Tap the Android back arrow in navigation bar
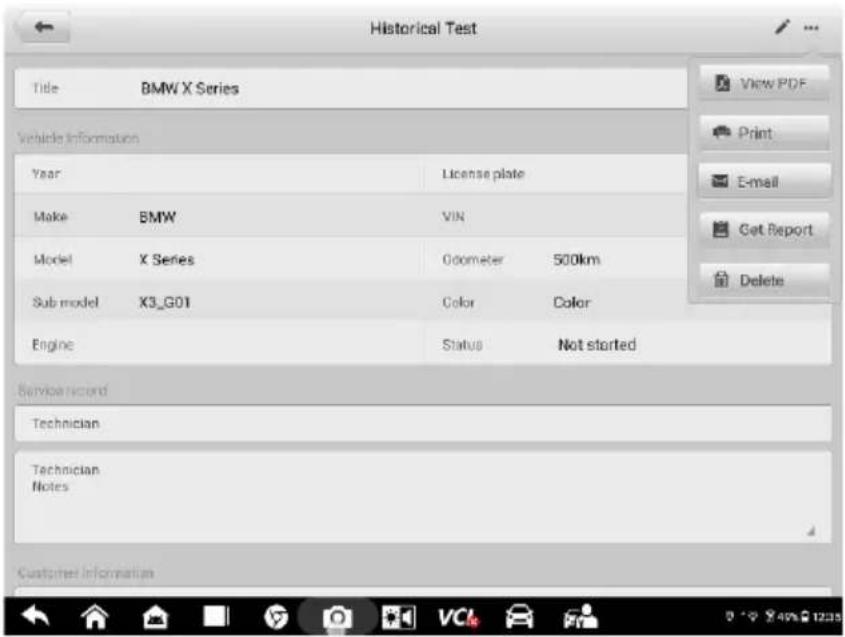Viewport: 845px width, 637px height. (x=35, y=617)
